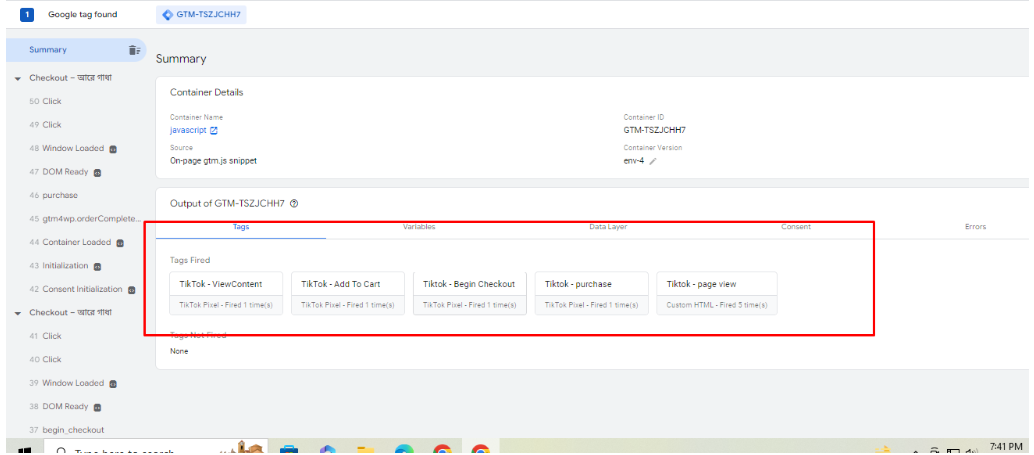Collapse the Checkout group containing event 41

(18, 313)
